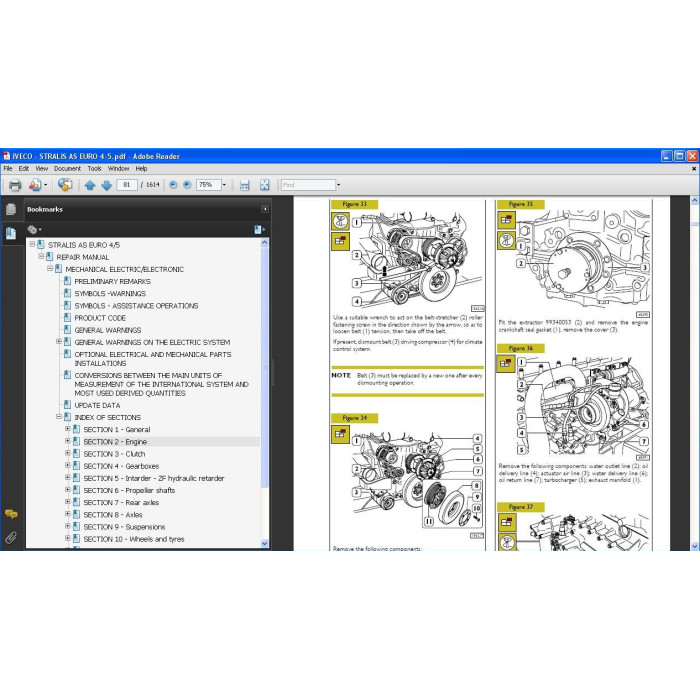
Task: Collapse the REPAIR MANUAL bookmark node
Action: pyautogui.click(x=41, y=257)
